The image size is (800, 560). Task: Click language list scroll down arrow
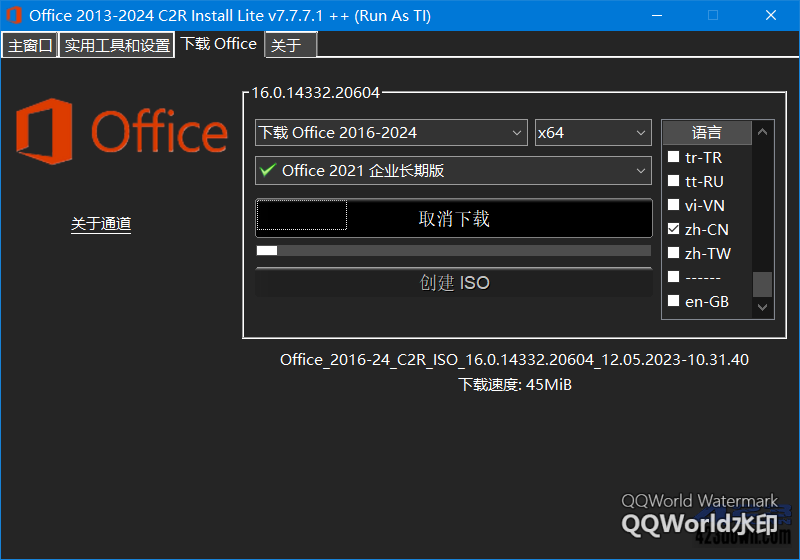coord(762,307)
